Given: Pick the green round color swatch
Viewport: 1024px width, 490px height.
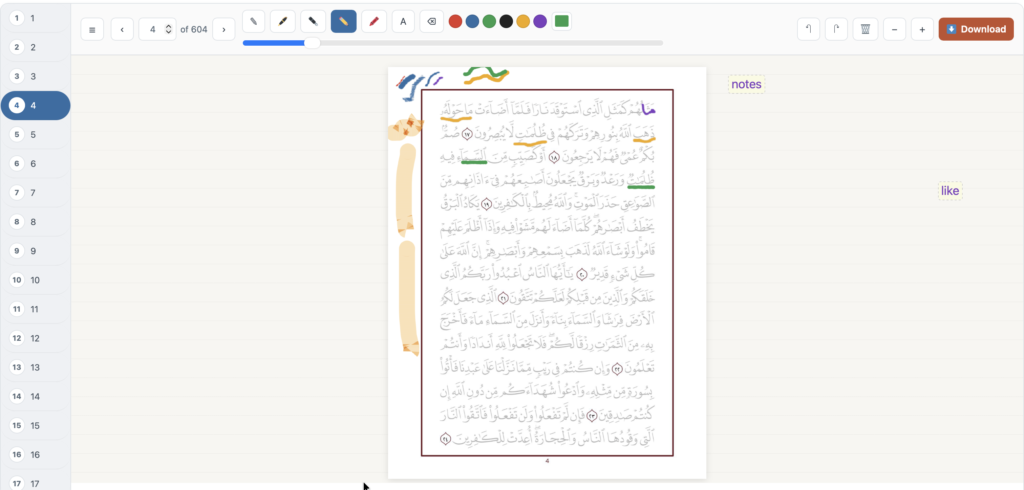Looking at the screenshot, I should (489, 22).
